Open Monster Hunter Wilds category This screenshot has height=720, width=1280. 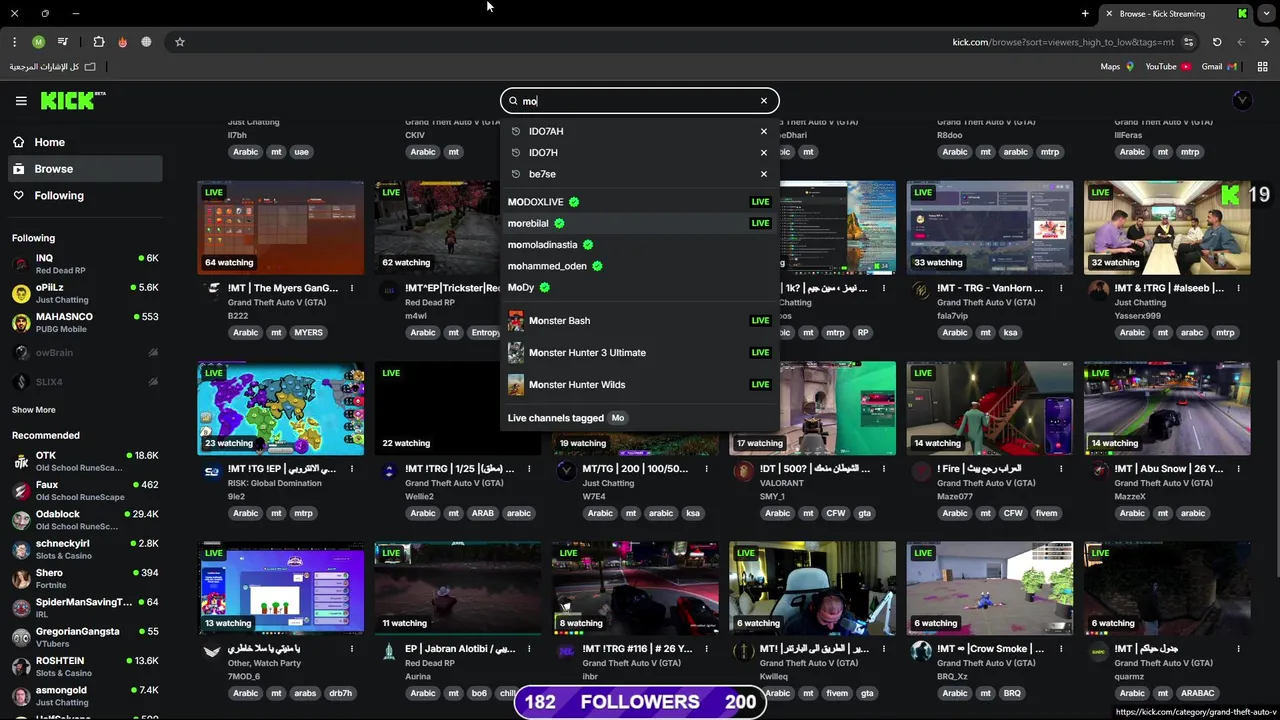click(639, 385)
